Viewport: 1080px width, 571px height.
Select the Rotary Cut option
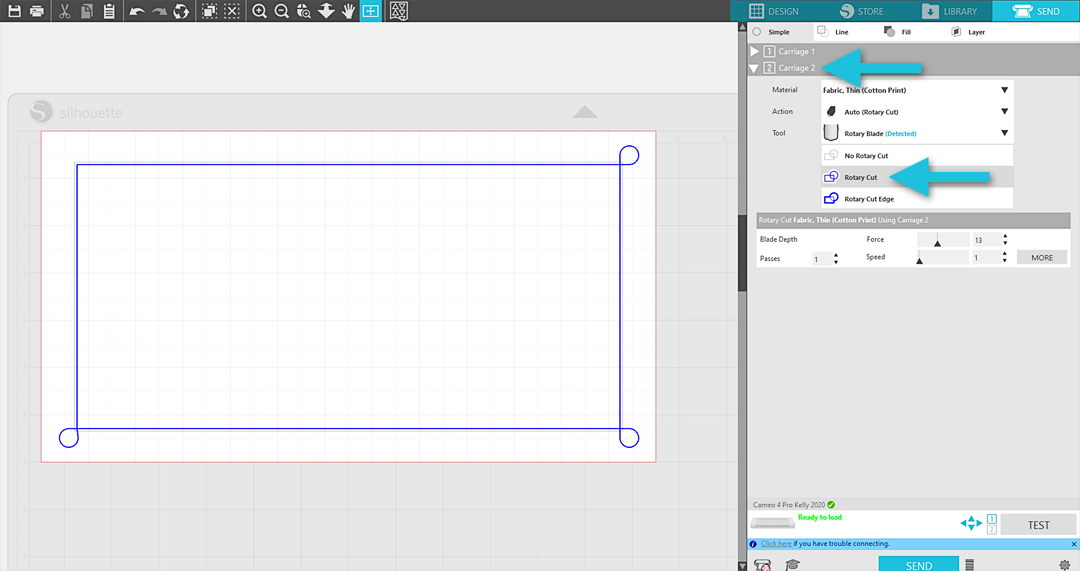point(917,177)
